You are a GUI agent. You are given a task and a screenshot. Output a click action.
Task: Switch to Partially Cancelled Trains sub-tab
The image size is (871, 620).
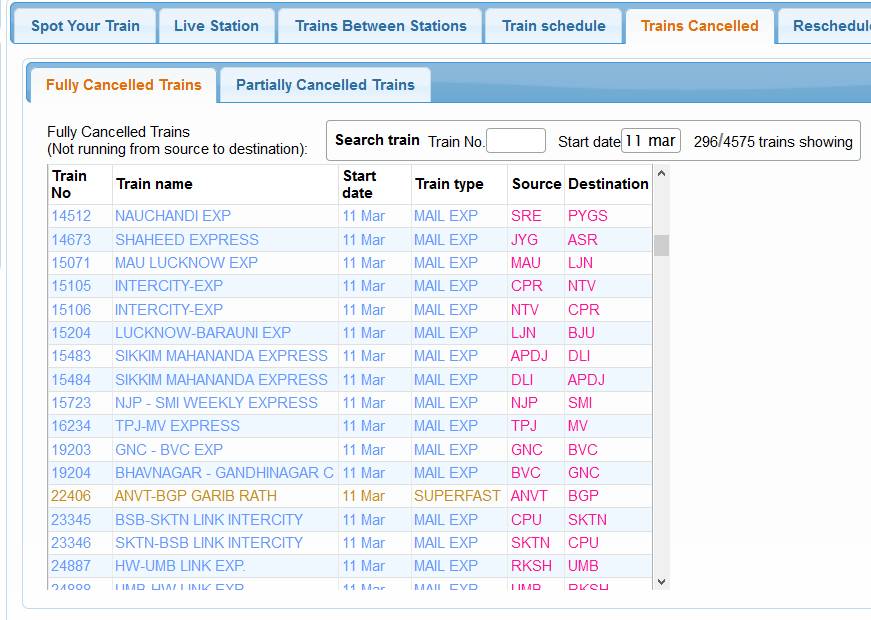325,85
